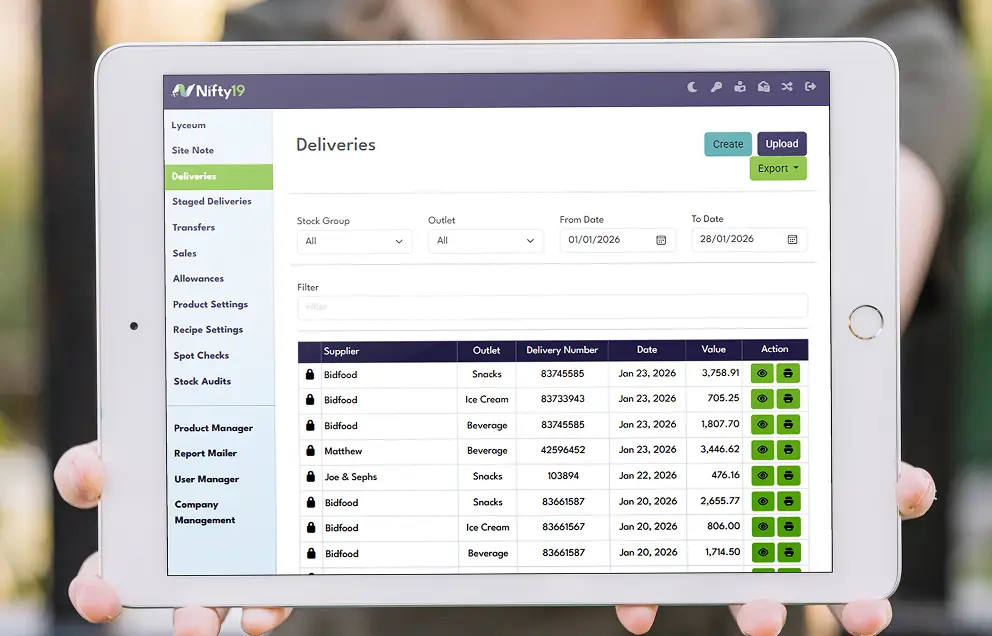Viewport: 992px width, 636px height.
Task: Expand the Stock Group dropdown
Action: [354, 241]
